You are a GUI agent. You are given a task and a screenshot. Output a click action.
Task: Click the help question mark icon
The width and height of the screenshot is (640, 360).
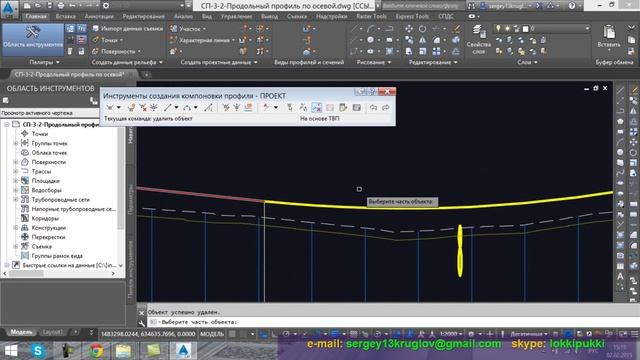tap(572, 6)
